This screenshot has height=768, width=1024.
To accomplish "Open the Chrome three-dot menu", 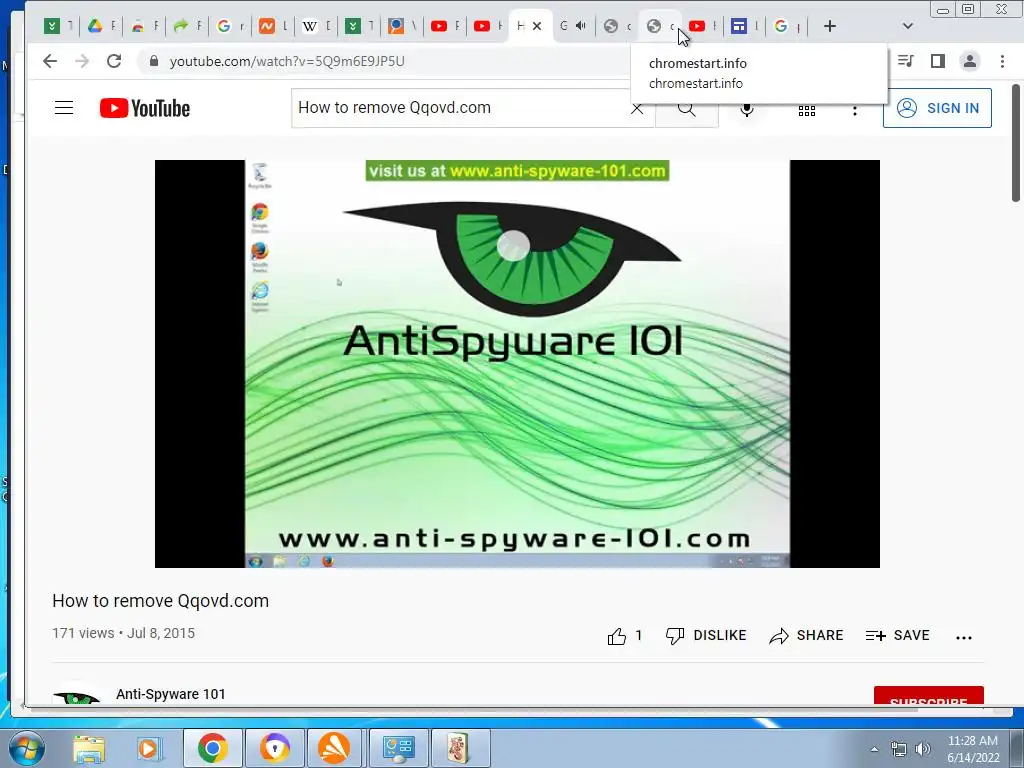I will point(1002,61).
